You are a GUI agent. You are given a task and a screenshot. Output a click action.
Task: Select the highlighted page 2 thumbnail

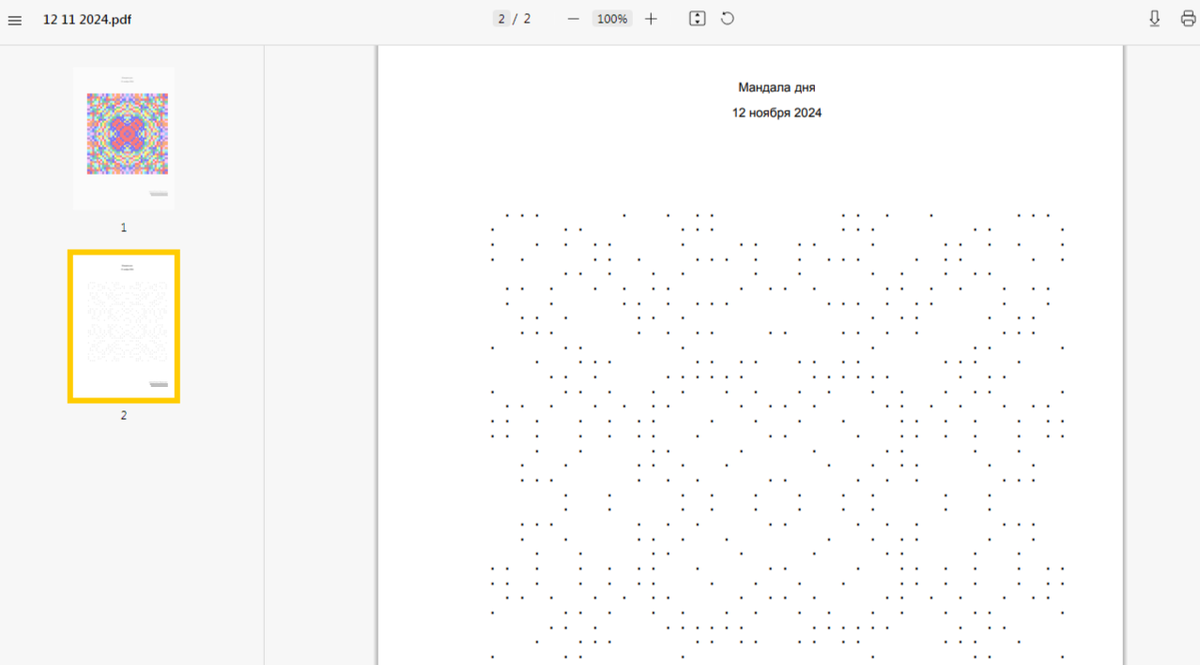point(124,327)
